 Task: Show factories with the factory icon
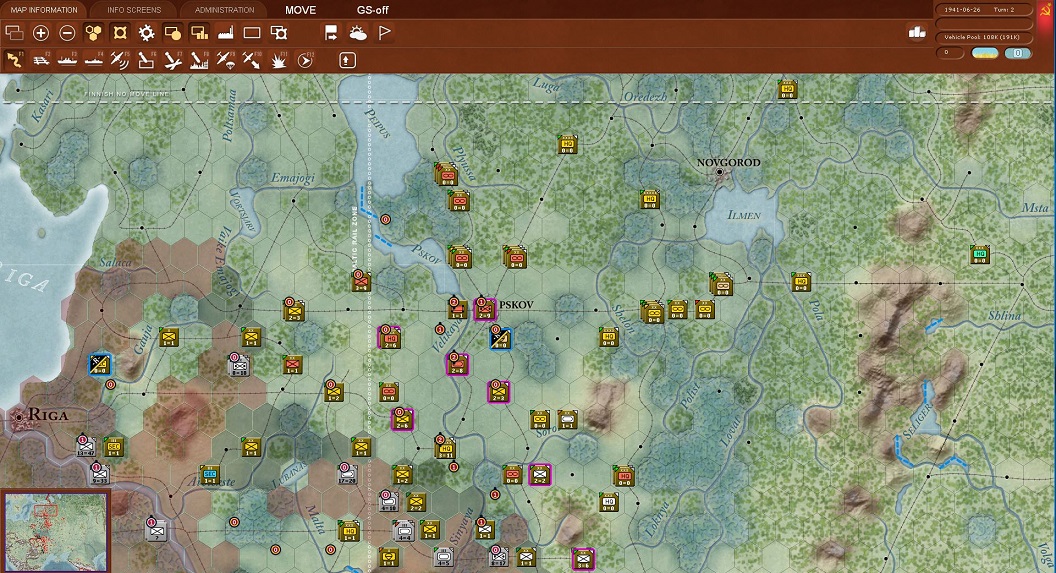coord(226,32)
